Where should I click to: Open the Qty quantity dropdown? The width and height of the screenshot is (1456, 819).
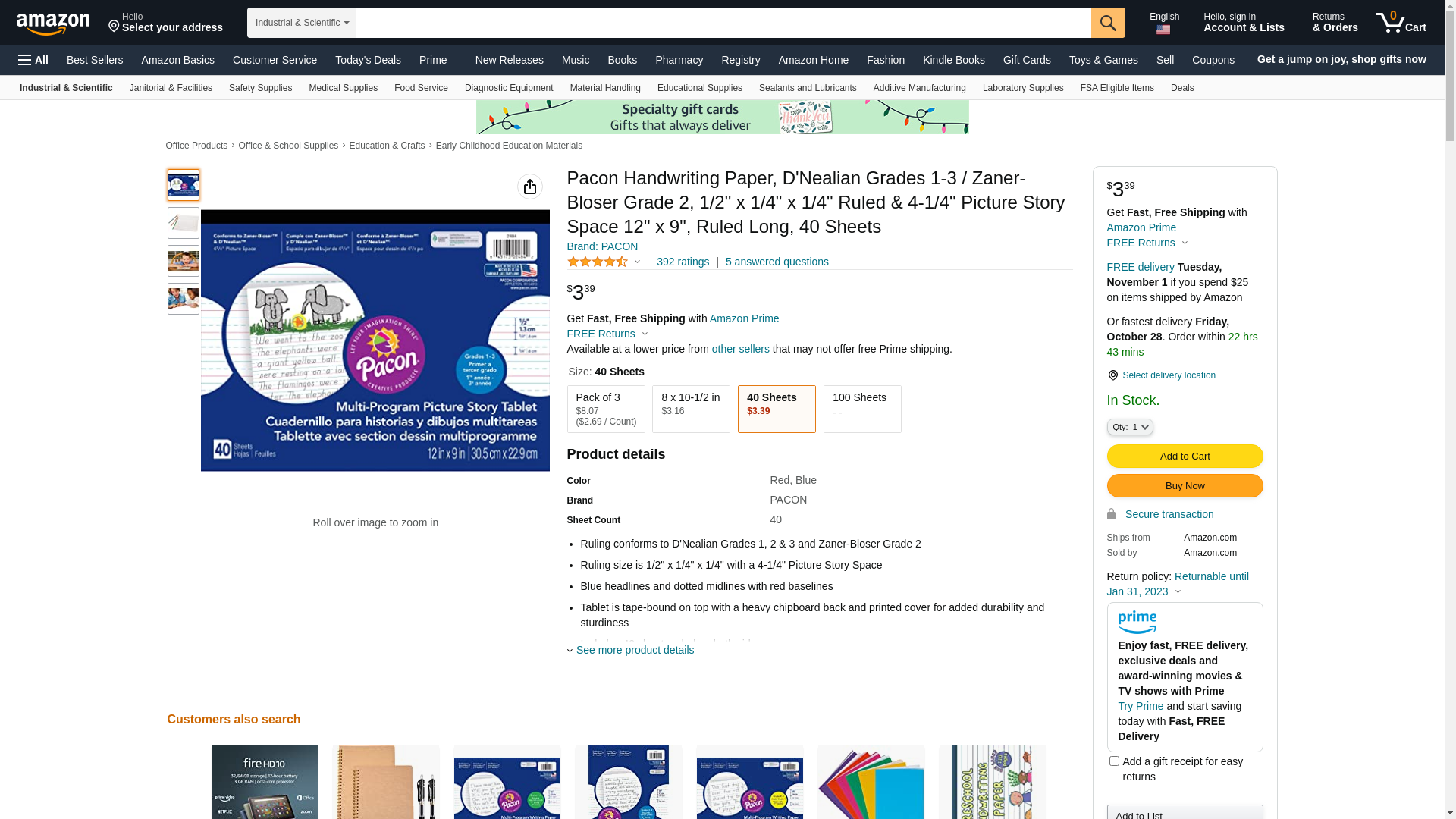1130,427
